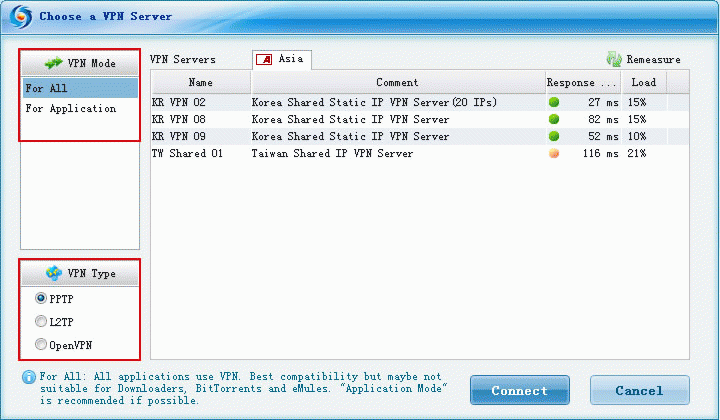Switch to the Asia tab
Screen dimensions: 720x420
click(x=282, y=60)
